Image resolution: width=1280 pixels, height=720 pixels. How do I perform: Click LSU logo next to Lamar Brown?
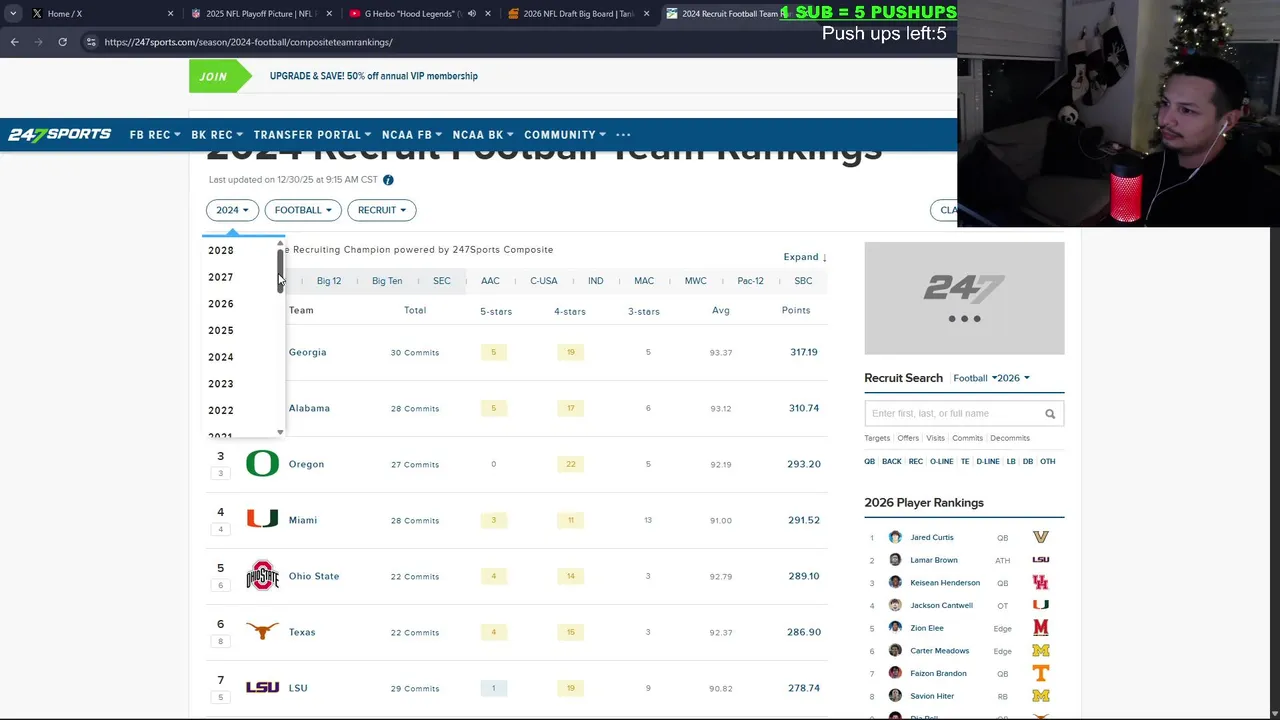1041,560
